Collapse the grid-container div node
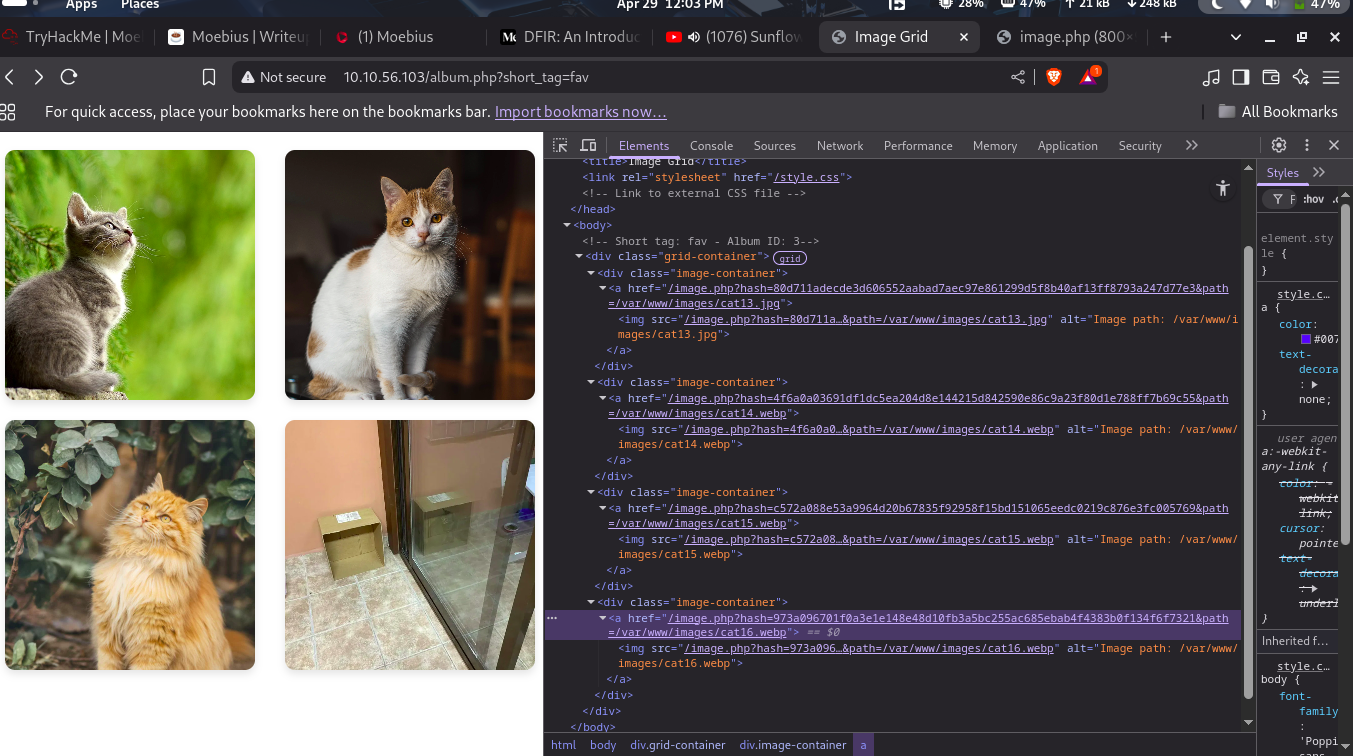Viewport: 1353px width, 756px height. pyautogui.click(x=579, y=257)
